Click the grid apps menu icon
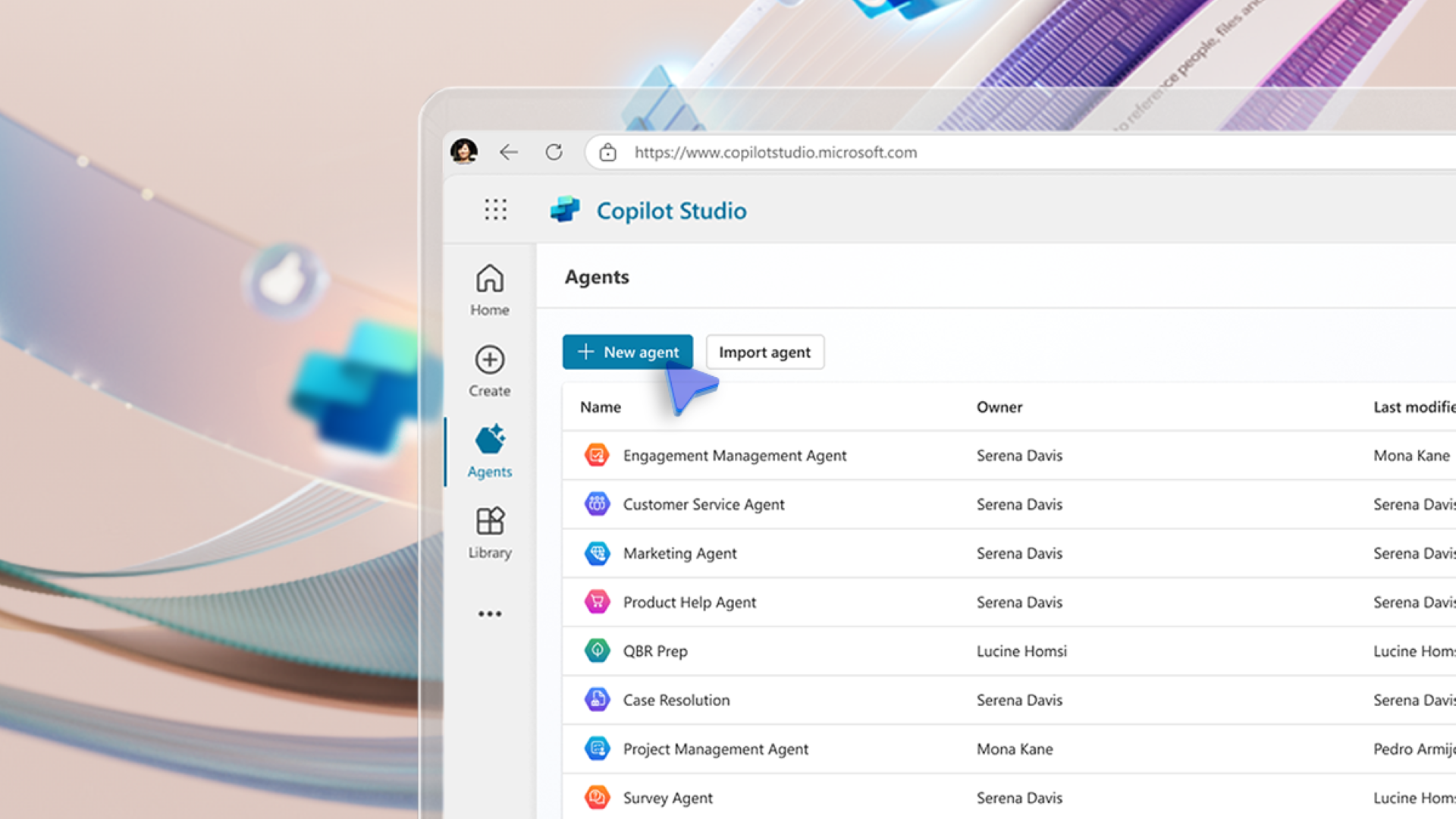The height and width of the screenshot is (819, 1456). (x=495, y=210)
